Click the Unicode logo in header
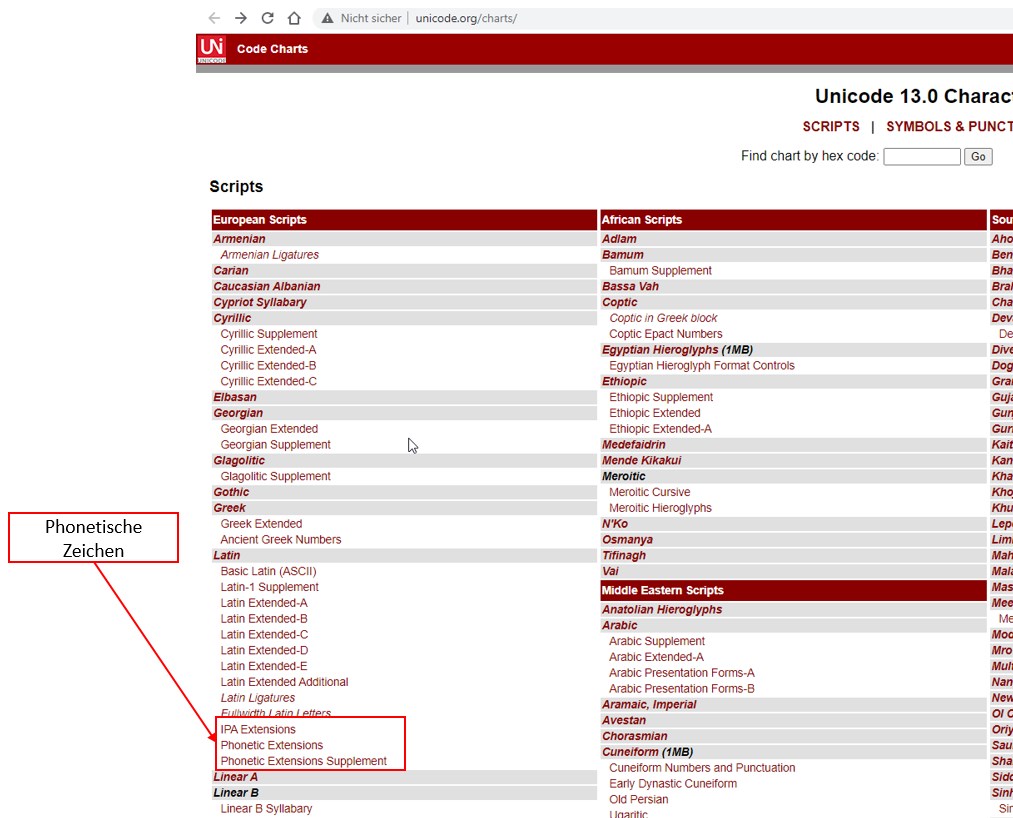Screen dimensions: 1013x818 coord(211,48)
